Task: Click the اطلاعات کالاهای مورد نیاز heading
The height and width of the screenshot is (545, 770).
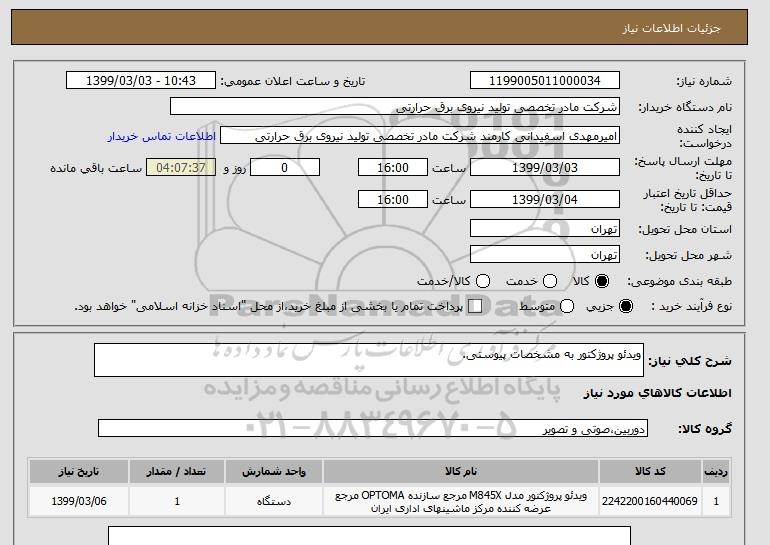Action: coord(657,393)
